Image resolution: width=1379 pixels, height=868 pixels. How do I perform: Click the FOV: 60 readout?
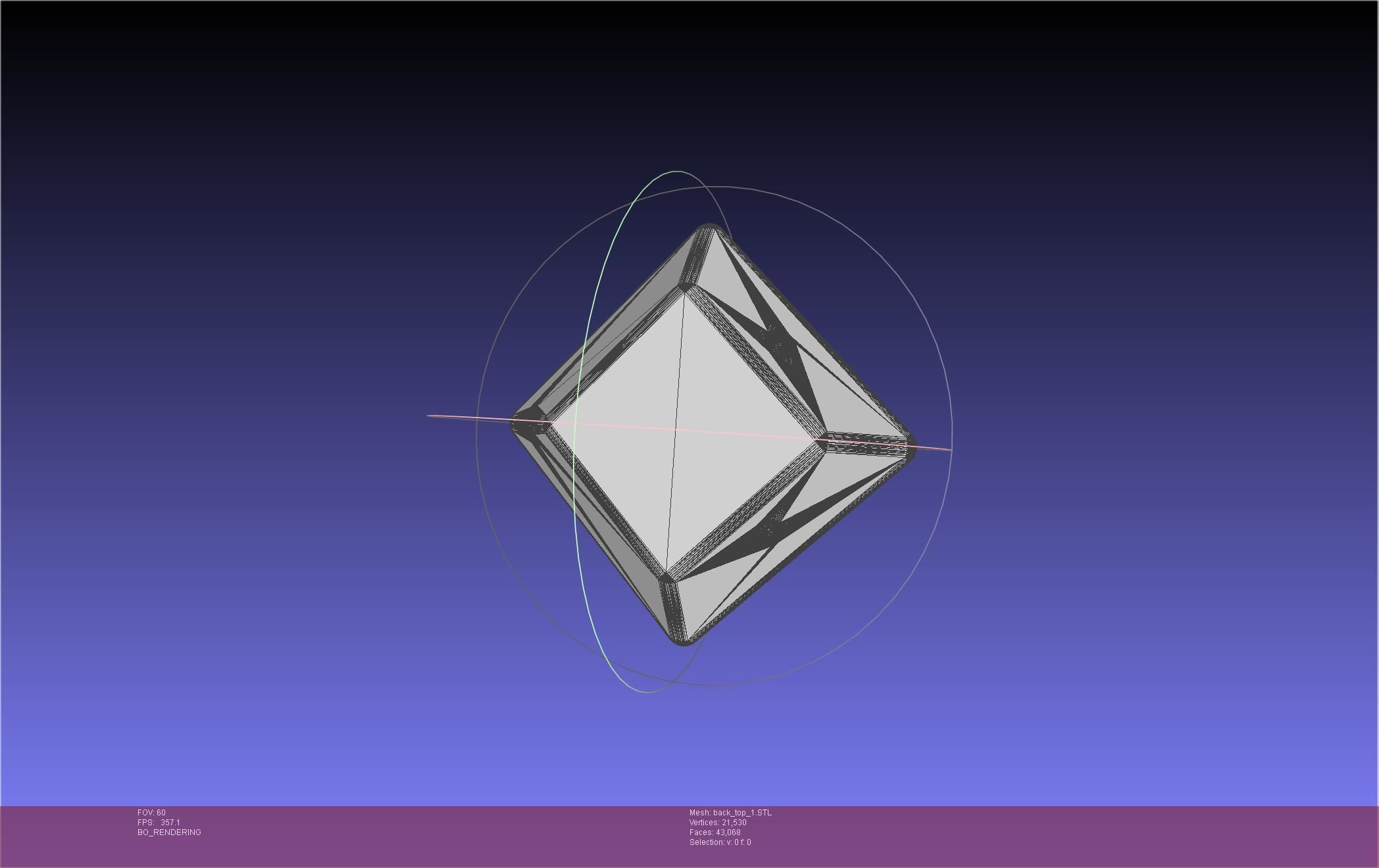(x=151, y=813)
